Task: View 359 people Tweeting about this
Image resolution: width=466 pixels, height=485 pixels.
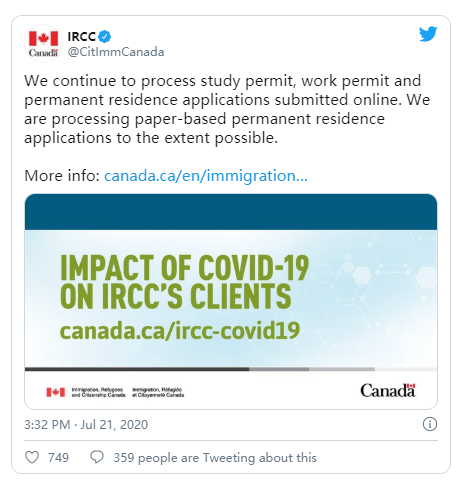Action: pyautogui.click(x=215, y=458)
